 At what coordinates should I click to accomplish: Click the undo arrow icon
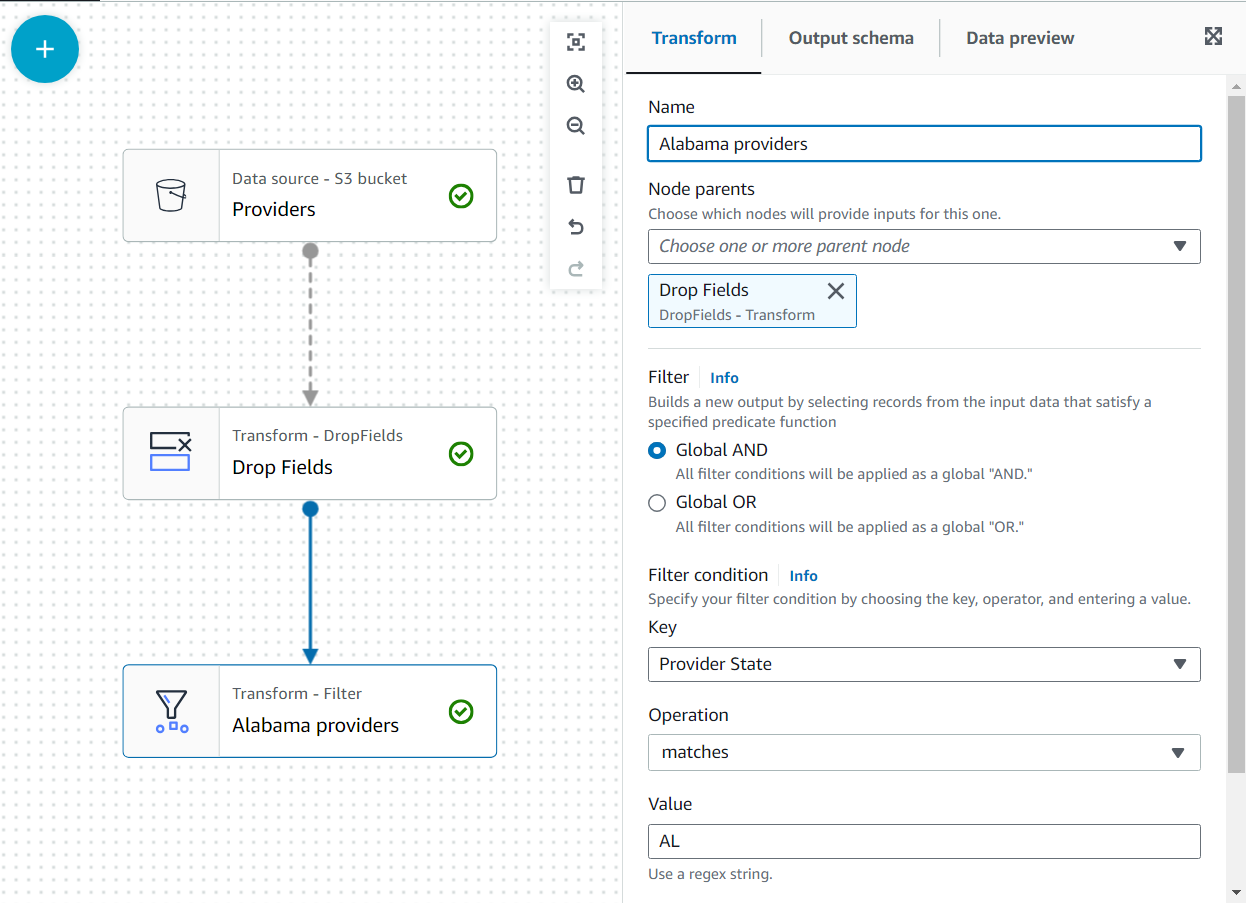coord(576,227)
